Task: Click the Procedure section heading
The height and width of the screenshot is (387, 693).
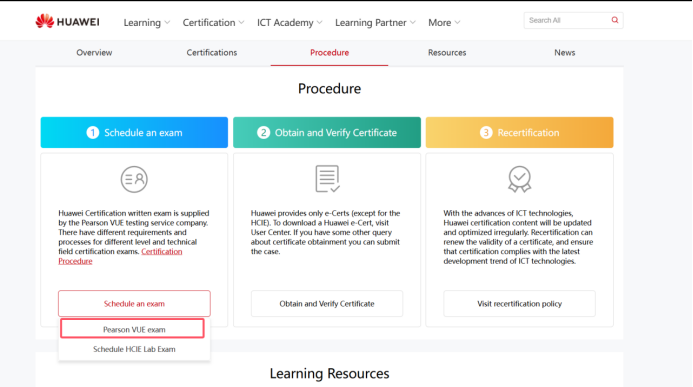Action: click(329, 89)
